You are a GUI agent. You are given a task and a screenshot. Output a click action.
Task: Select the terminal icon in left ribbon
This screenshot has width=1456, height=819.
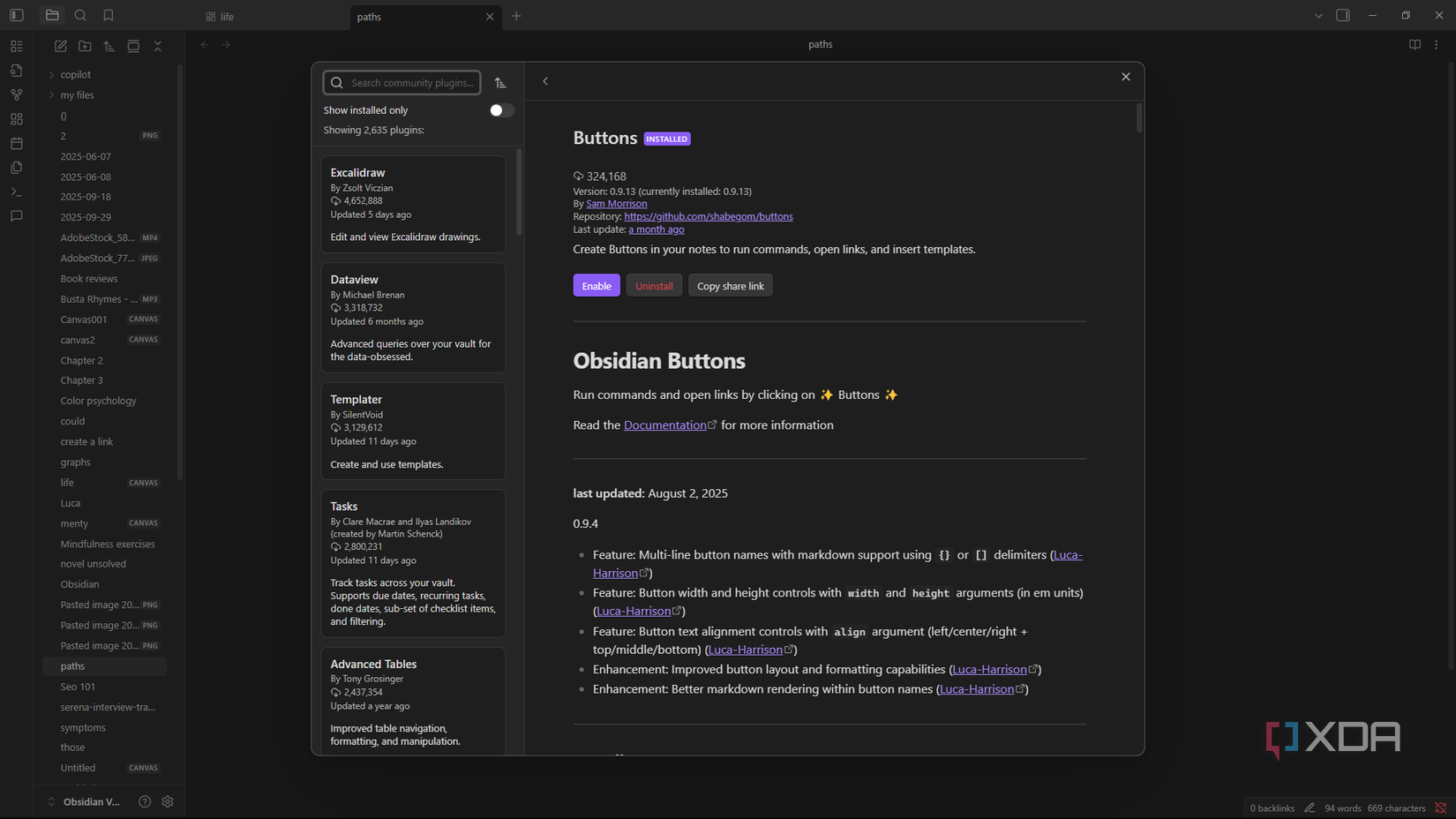(16, 192)
